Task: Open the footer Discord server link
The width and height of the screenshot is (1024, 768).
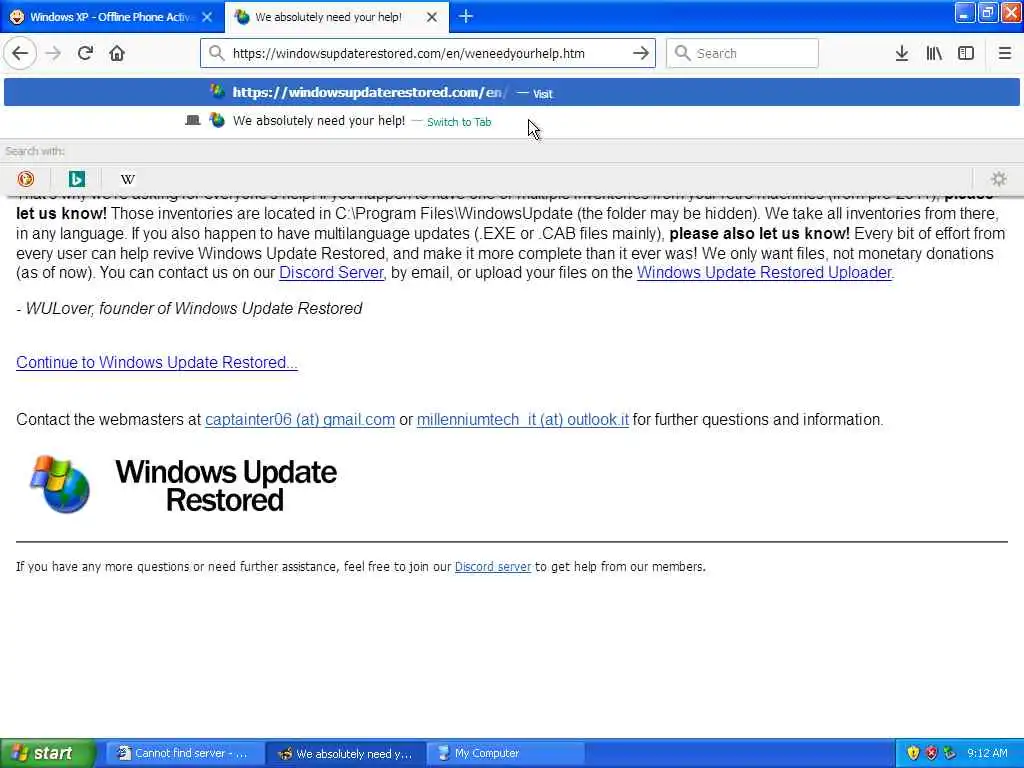Action: click(x=492, y=567)
